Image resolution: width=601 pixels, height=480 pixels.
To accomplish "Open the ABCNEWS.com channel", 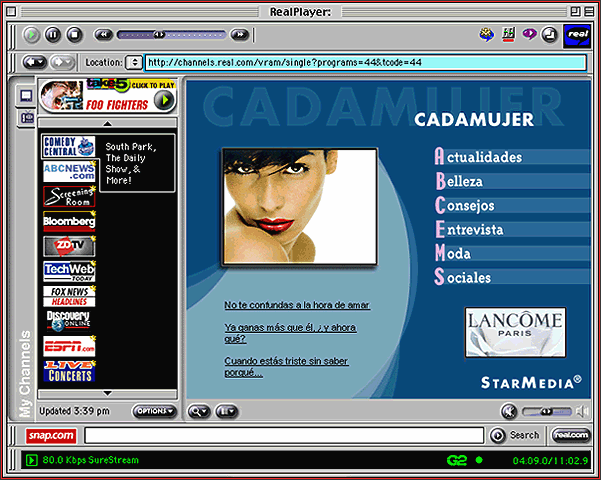I will (x=69, y=171).
